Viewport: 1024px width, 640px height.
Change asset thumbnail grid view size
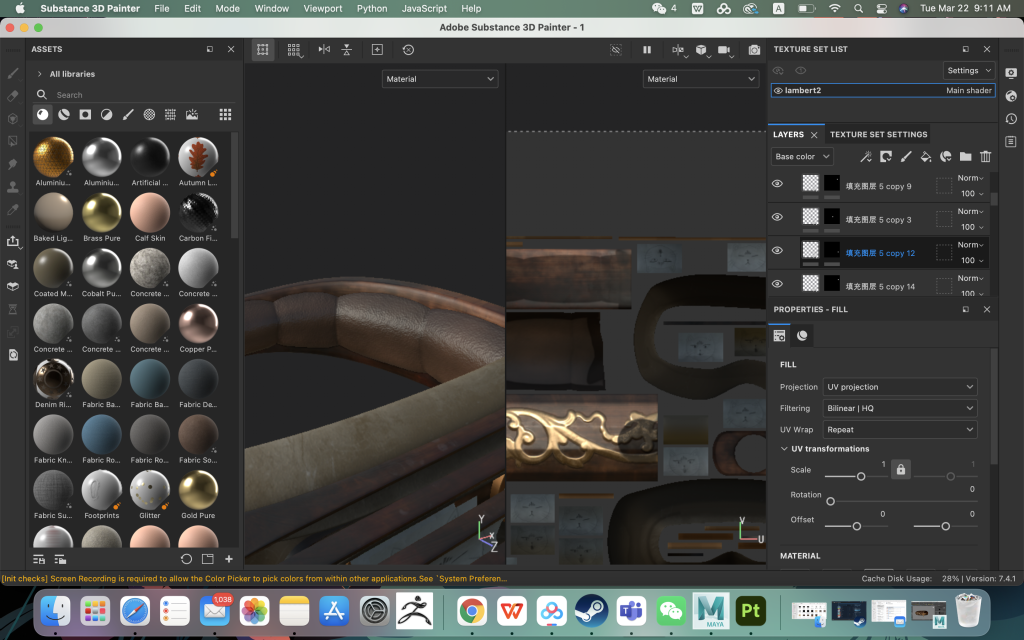[225, 114]
